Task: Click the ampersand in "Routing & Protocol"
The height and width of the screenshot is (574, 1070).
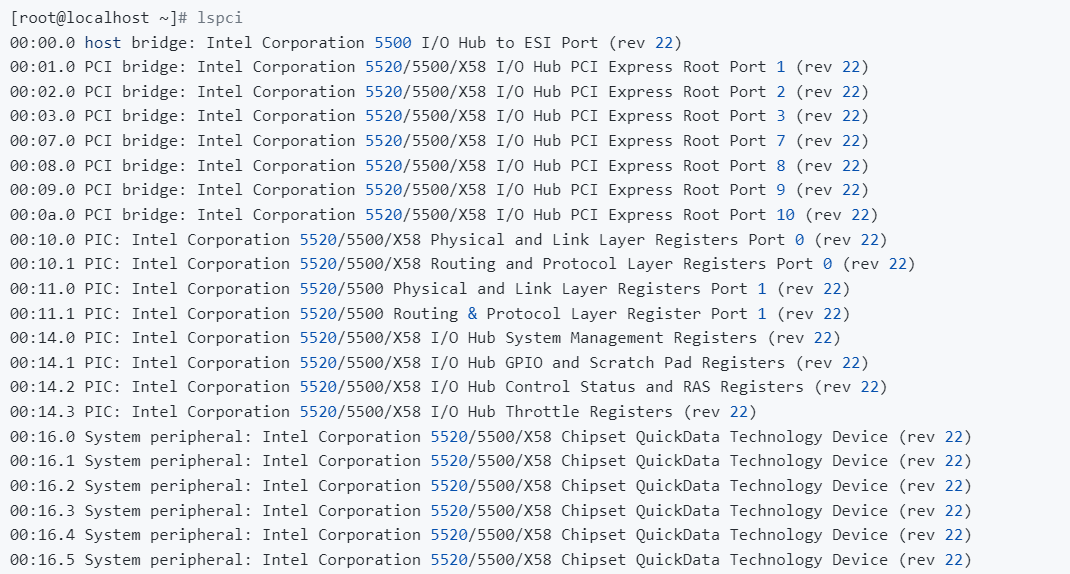Action: pyautogui.click(x=473, y=313)
